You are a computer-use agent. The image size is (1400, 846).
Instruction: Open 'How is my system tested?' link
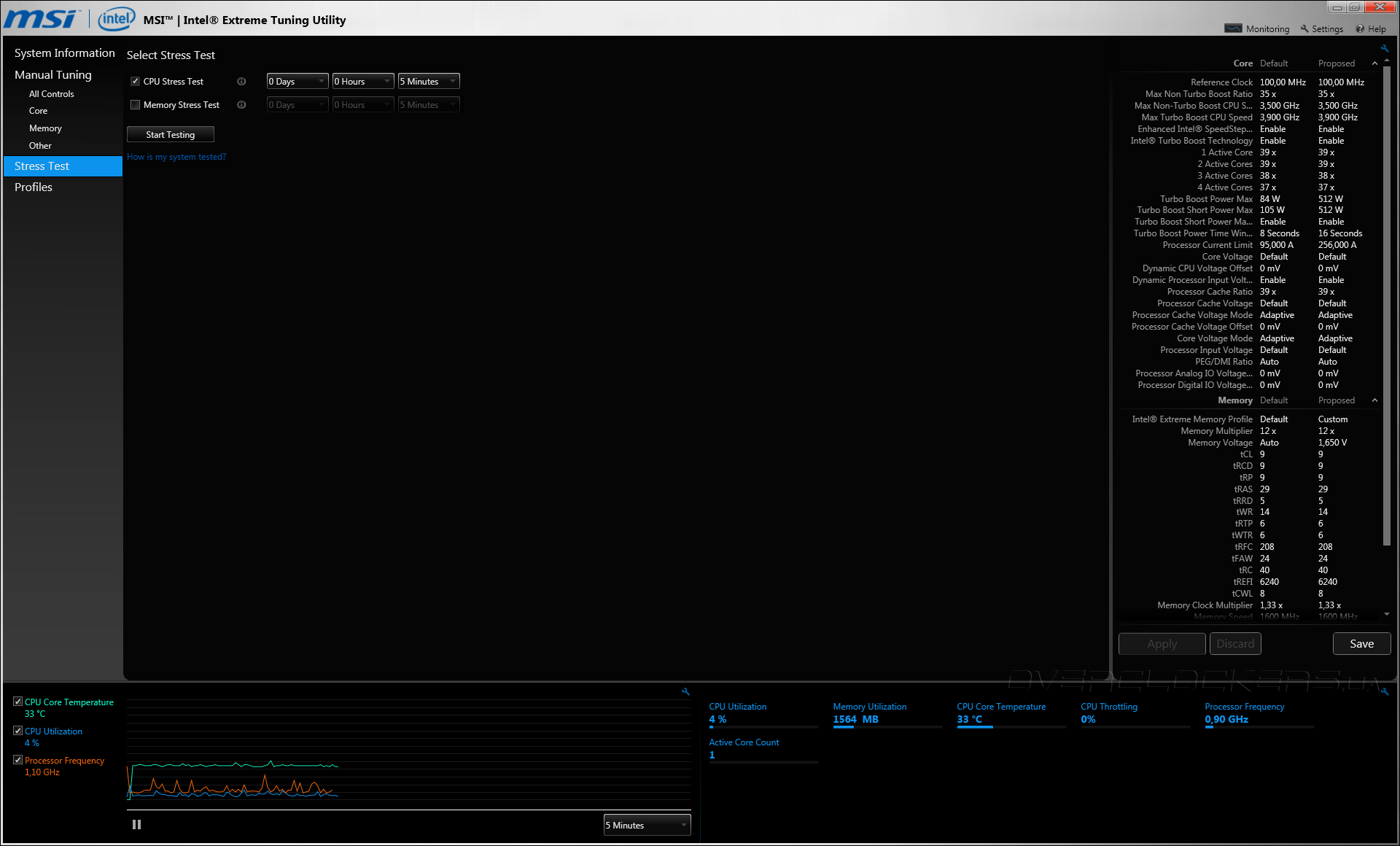point(176,157)
